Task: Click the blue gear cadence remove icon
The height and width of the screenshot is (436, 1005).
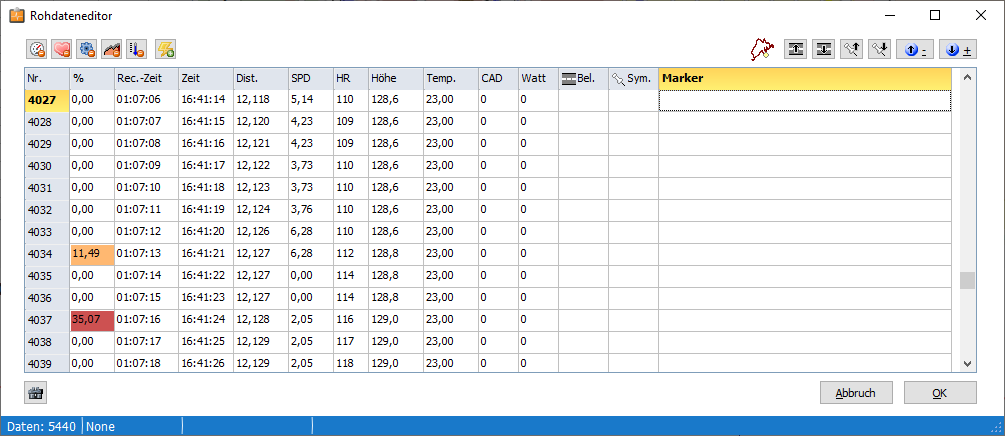Action: tap(87, 48)
